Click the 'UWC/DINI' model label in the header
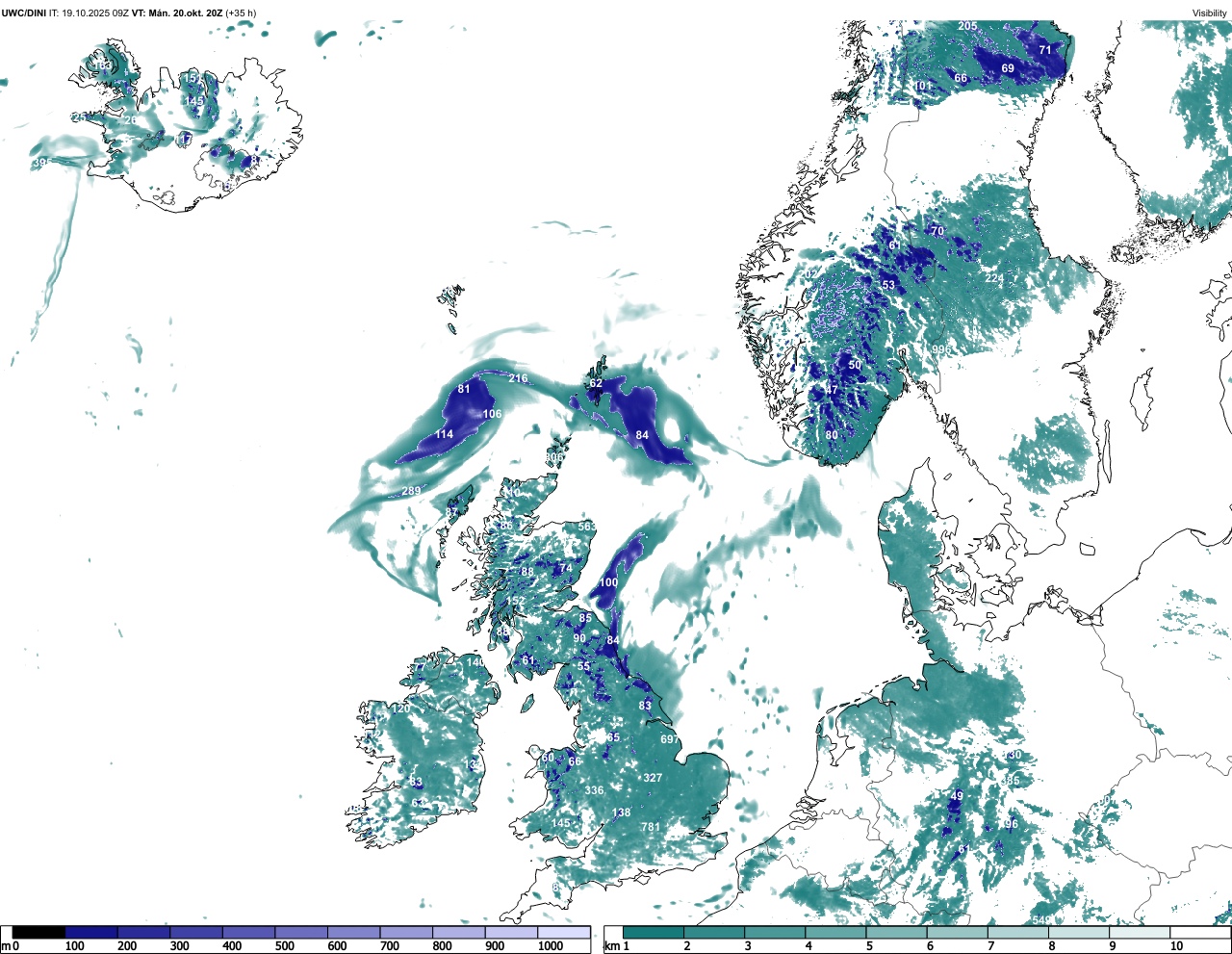The image size is (1232, 954). pos(24,13)
